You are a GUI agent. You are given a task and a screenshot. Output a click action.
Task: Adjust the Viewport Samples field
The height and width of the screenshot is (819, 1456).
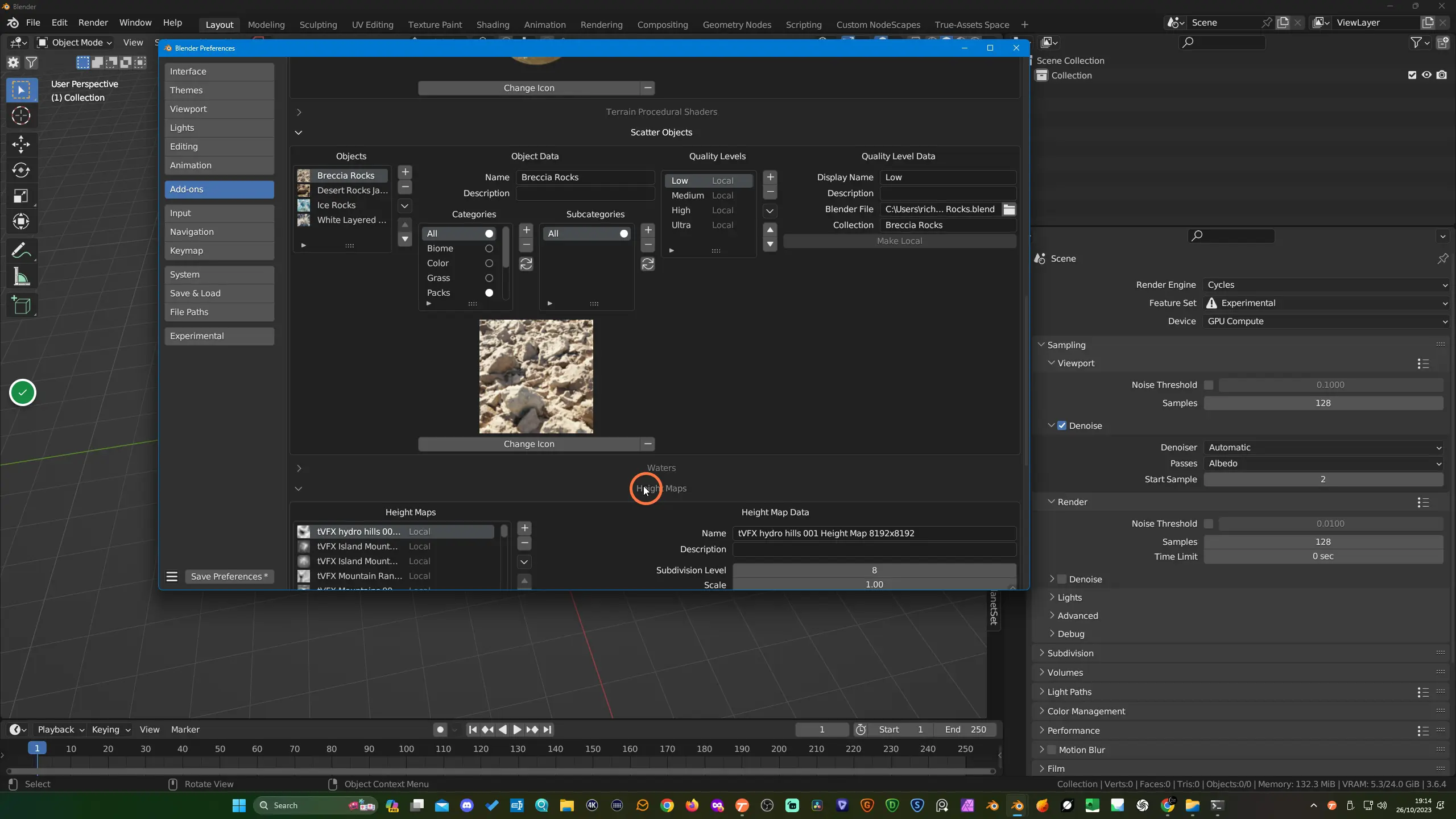[x=1323, y=403]
